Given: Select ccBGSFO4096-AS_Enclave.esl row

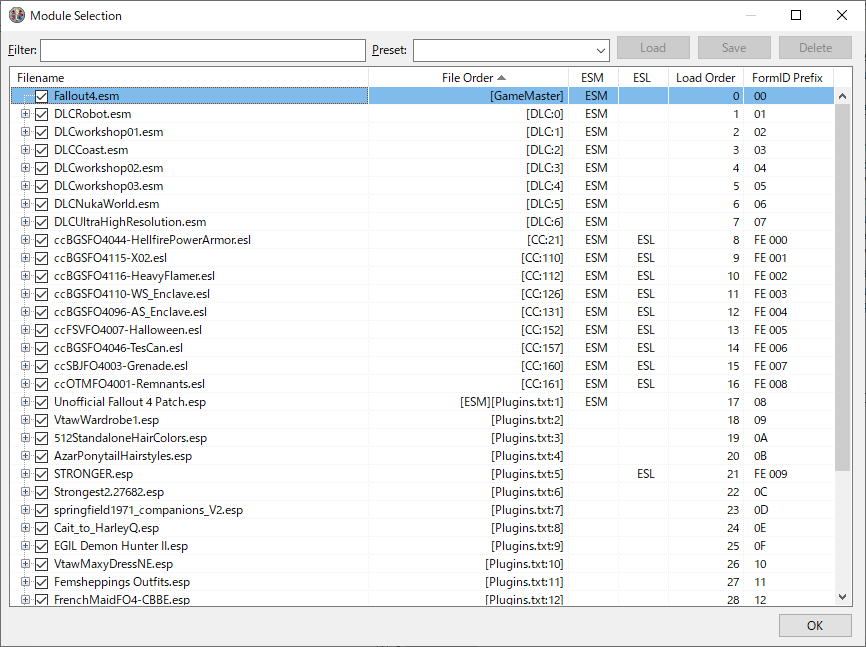Looking at the screenshot, I should point(423,312).
